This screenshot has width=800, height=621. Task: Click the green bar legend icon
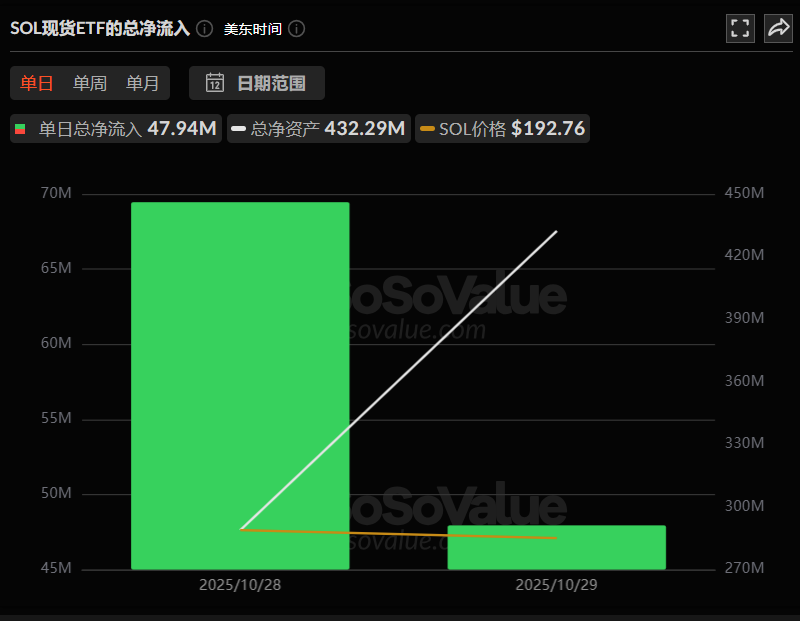(x=19, y=129)
